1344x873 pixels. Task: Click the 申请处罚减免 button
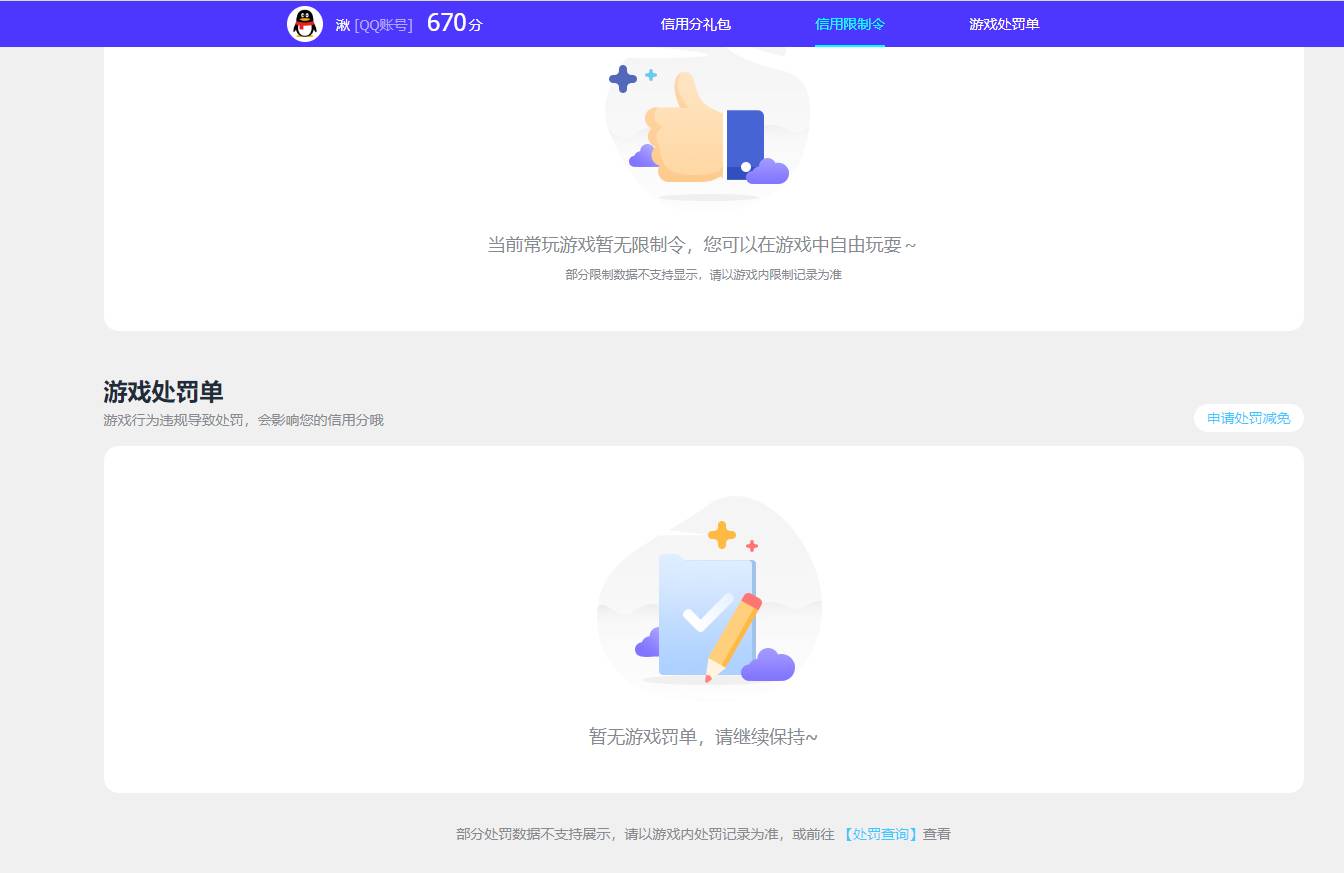coord(1248,418)
